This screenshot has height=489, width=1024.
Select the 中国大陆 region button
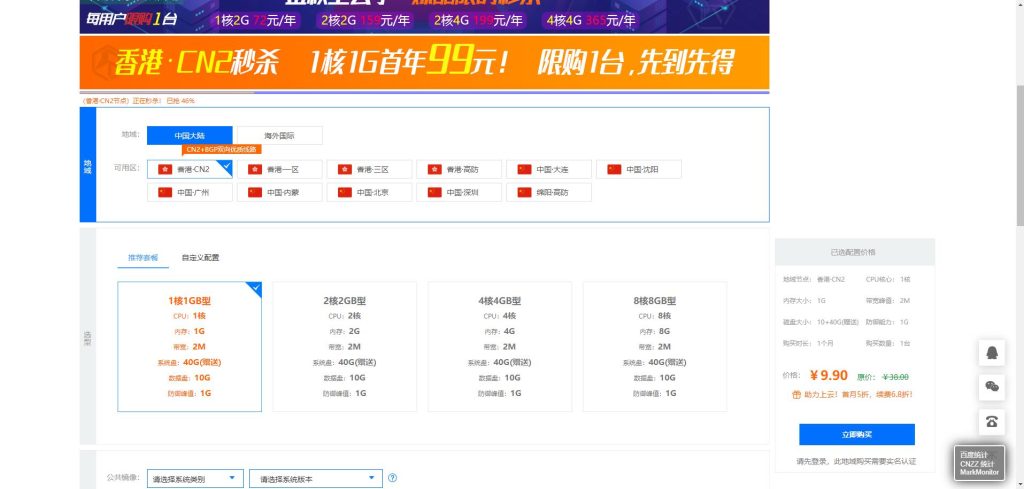(189, 135)
